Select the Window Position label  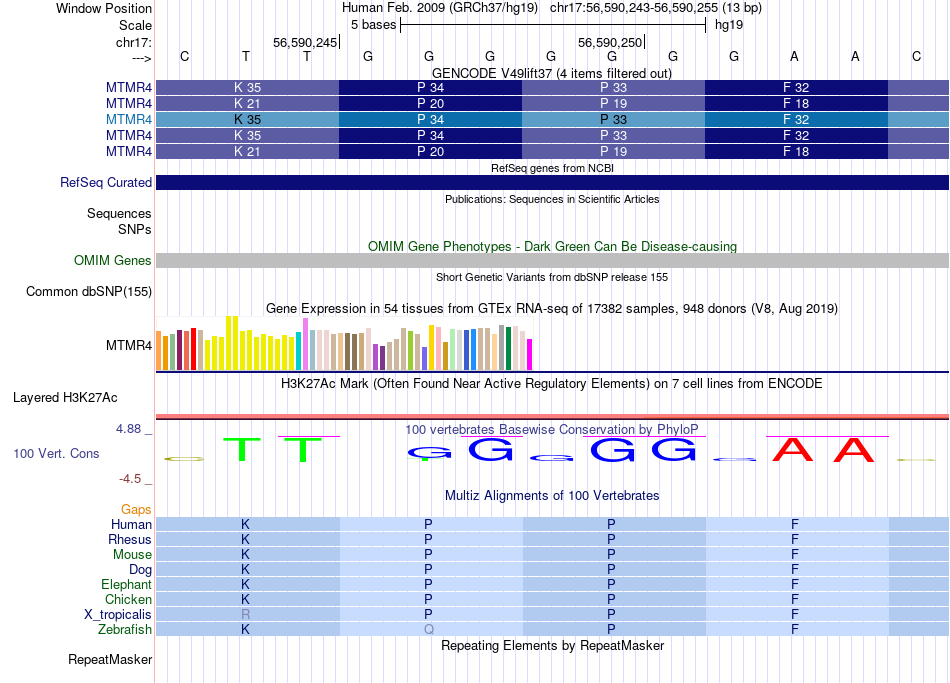click(x=104, y=8)
